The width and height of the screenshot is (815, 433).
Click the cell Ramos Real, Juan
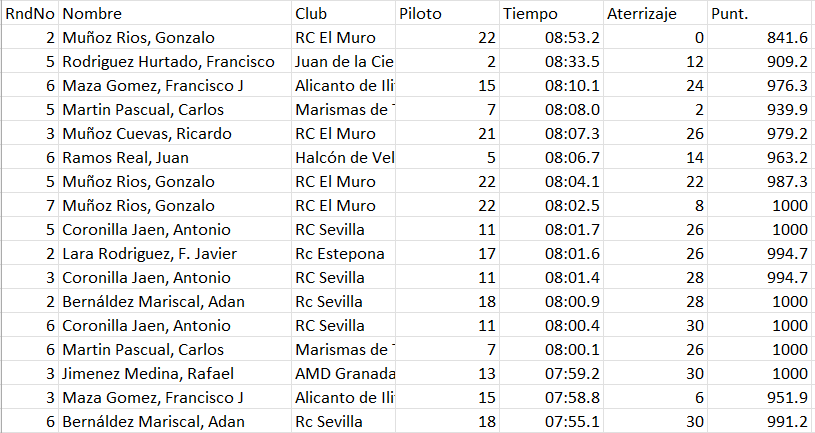175,157
